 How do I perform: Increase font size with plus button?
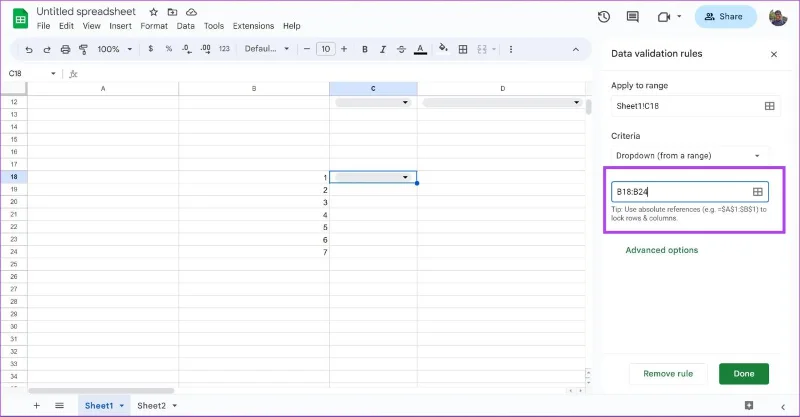tap(344, 49)
